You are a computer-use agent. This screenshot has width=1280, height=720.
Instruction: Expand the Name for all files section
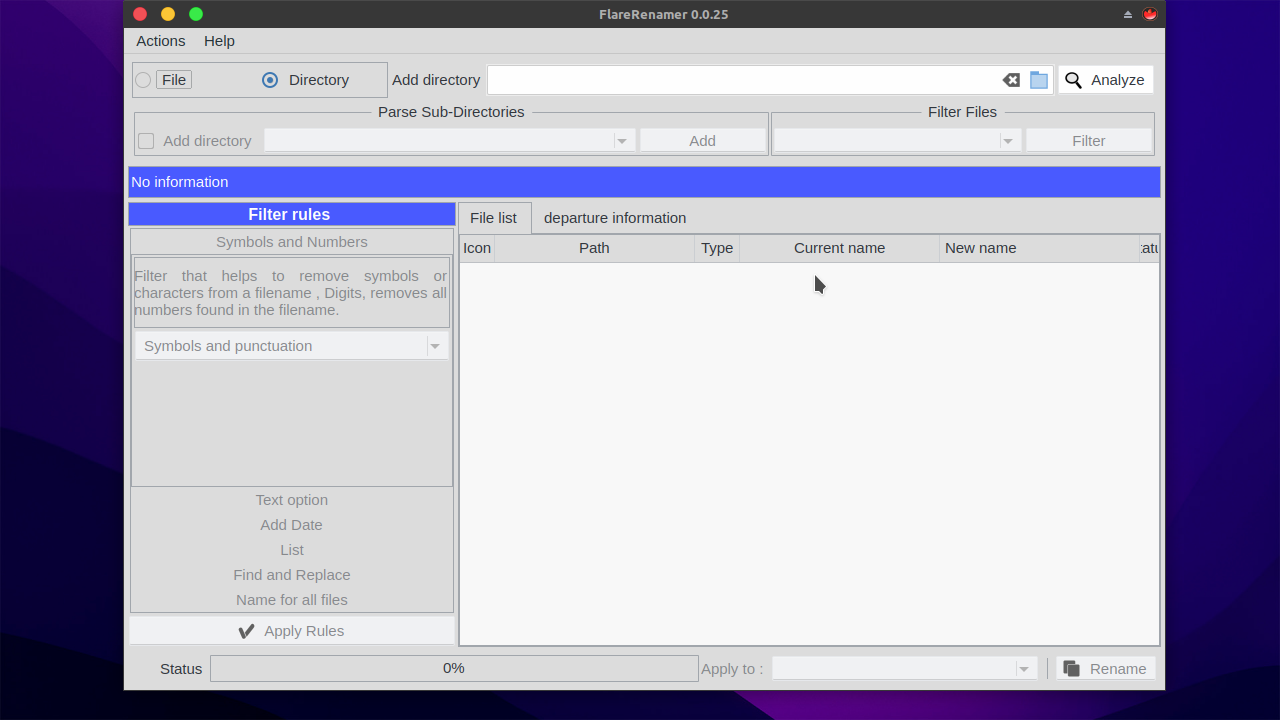[292, 600]
